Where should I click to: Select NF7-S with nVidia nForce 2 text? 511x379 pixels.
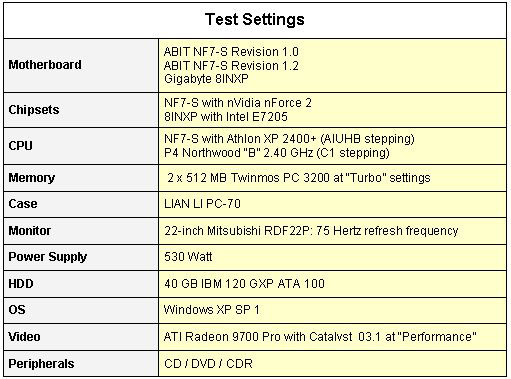click(x=238, y=103)
